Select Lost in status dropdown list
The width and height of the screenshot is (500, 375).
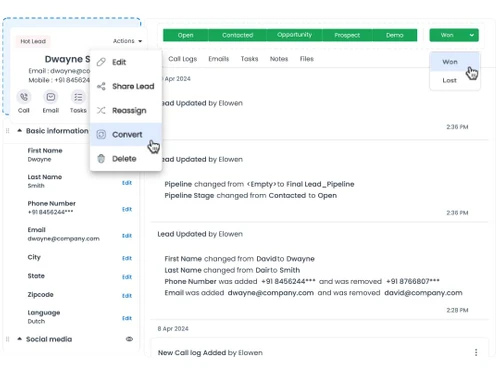[x=455, y=80]
